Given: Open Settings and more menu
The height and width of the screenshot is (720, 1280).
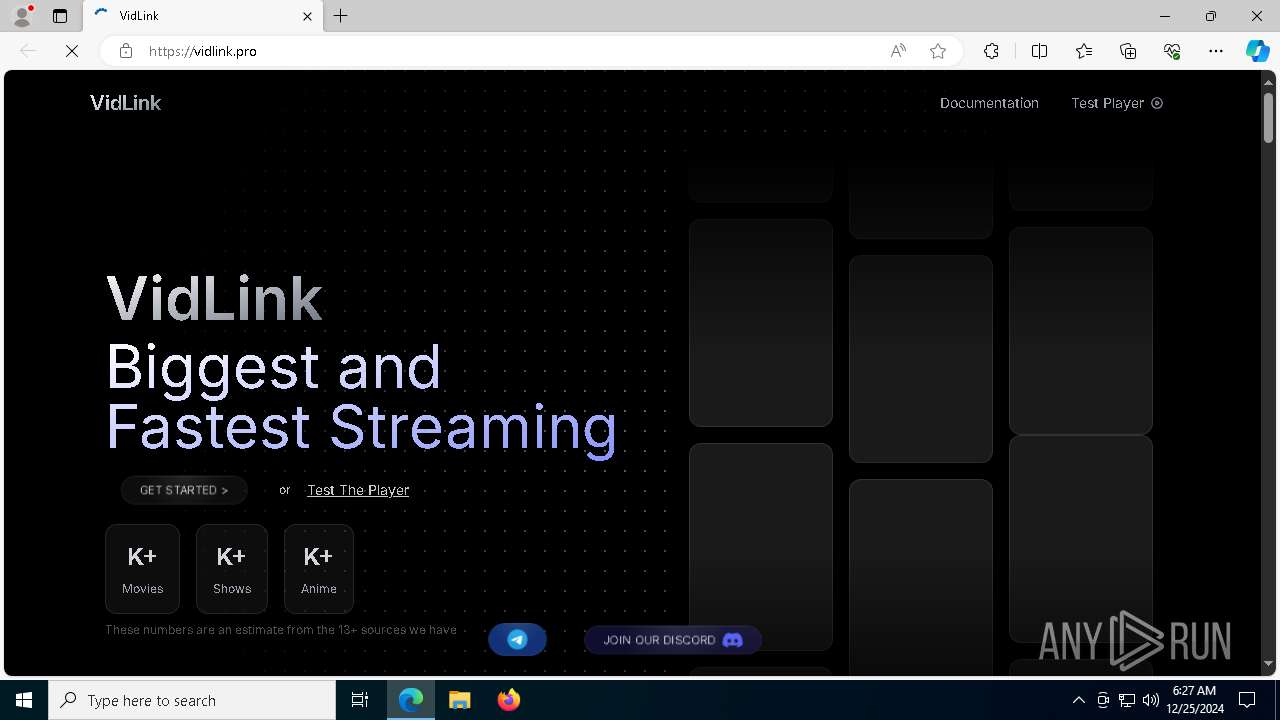Looking at the screenshot, I should (x=1216, y=51).
